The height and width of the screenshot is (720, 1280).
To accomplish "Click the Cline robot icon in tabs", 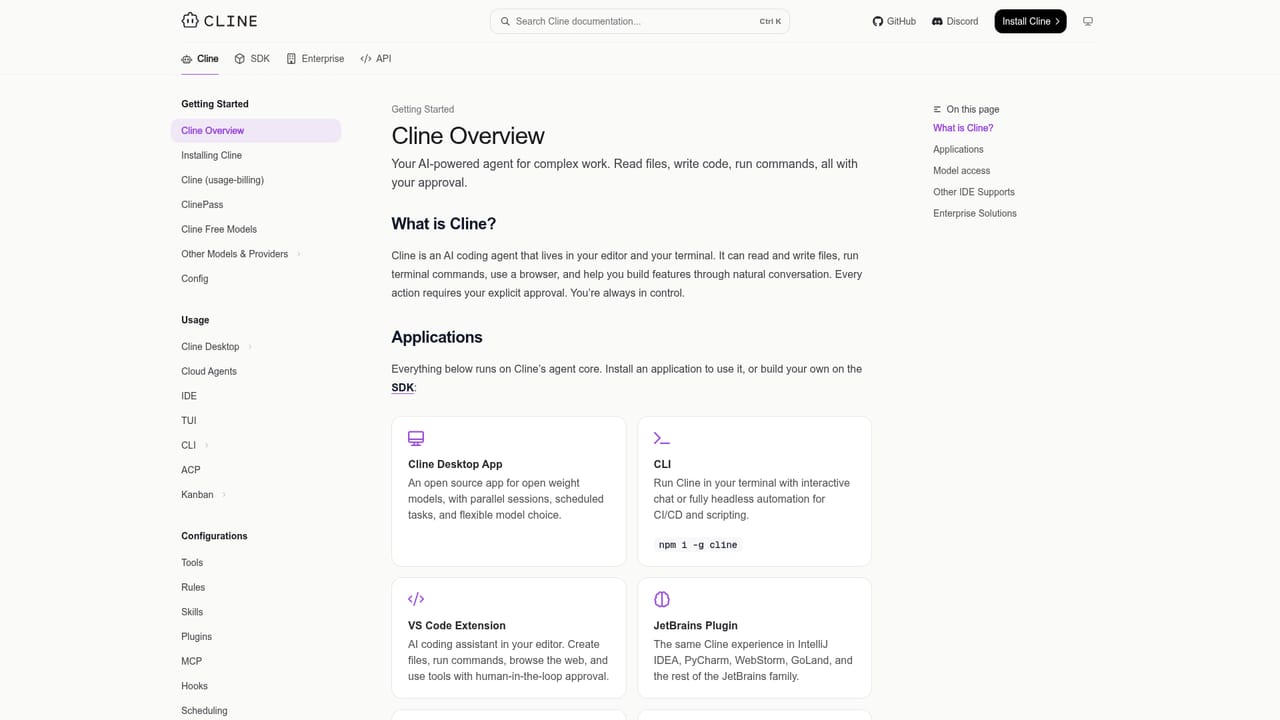I will click(186, 59).
